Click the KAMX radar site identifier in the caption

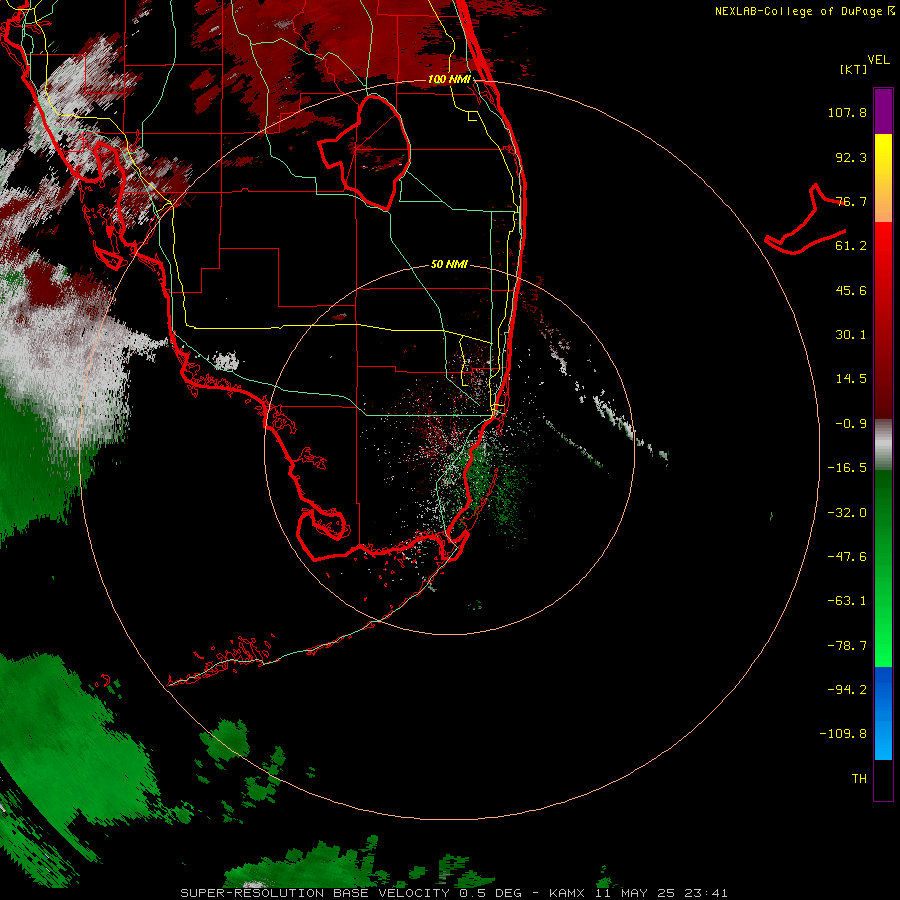(567, 893)
